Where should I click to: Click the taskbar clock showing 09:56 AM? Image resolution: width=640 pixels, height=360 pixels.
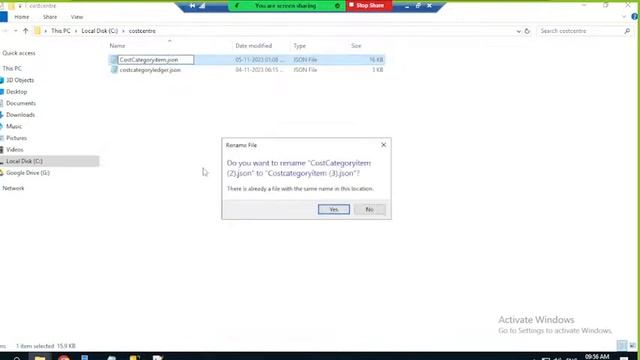597,357
